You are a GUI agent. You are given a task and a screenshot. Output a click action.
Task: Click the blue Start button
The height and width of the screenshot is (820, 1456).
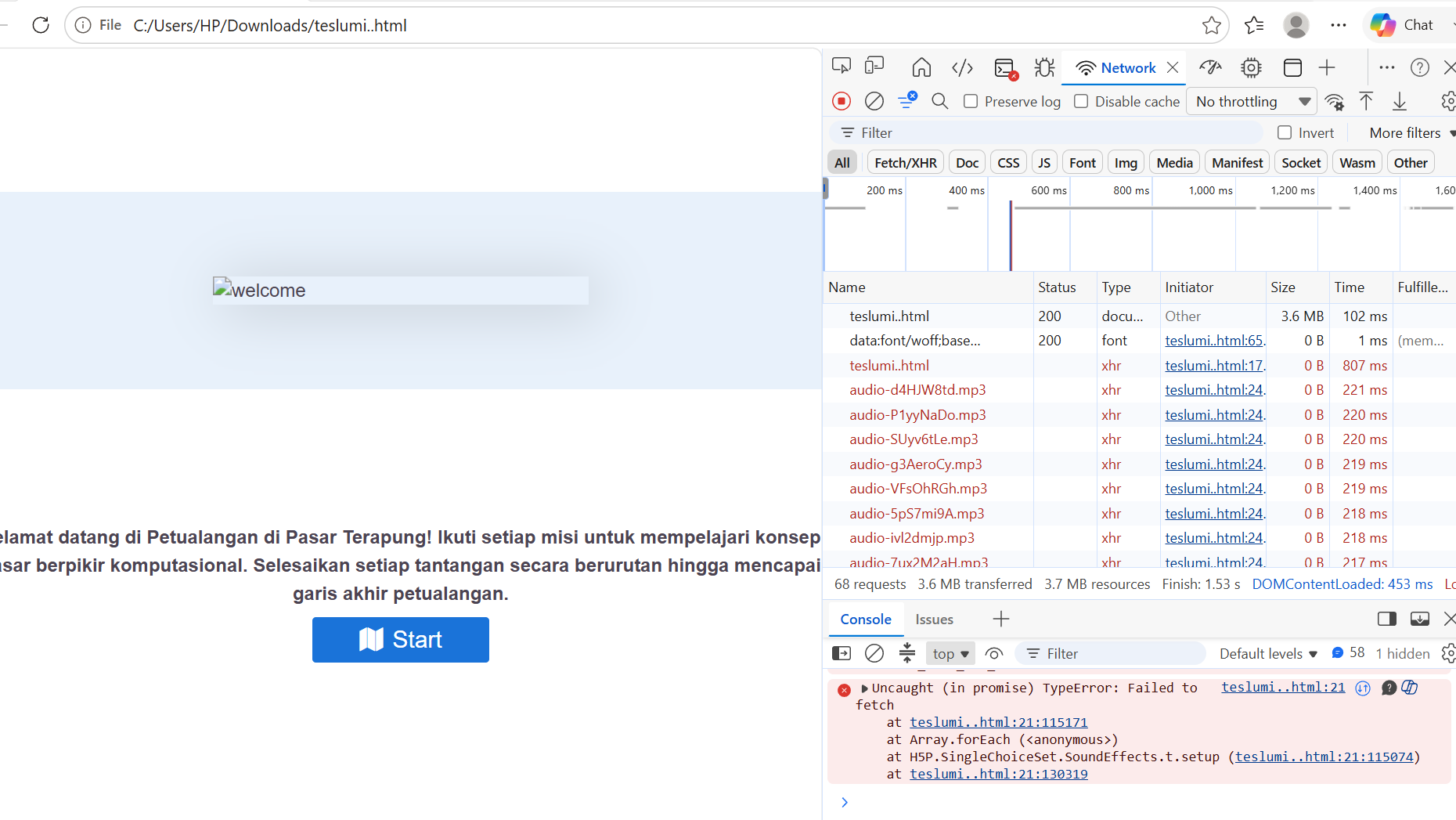point(401,640)
